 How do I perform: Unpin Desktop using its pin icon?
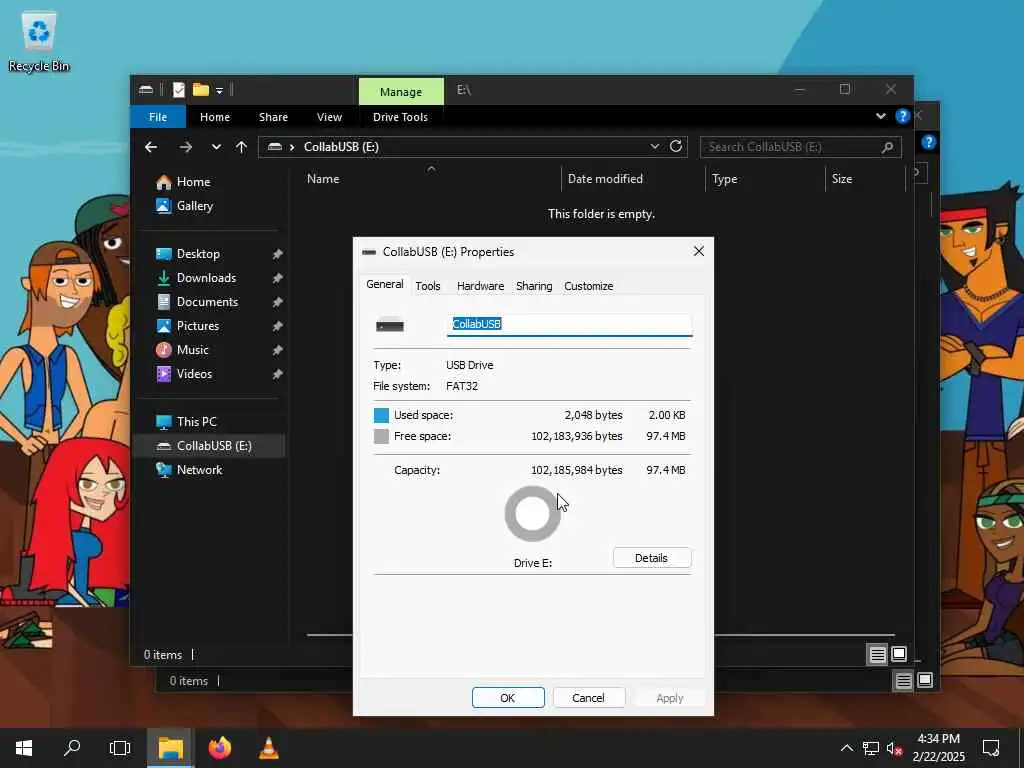pyautogui.click(x=277, y=254)
